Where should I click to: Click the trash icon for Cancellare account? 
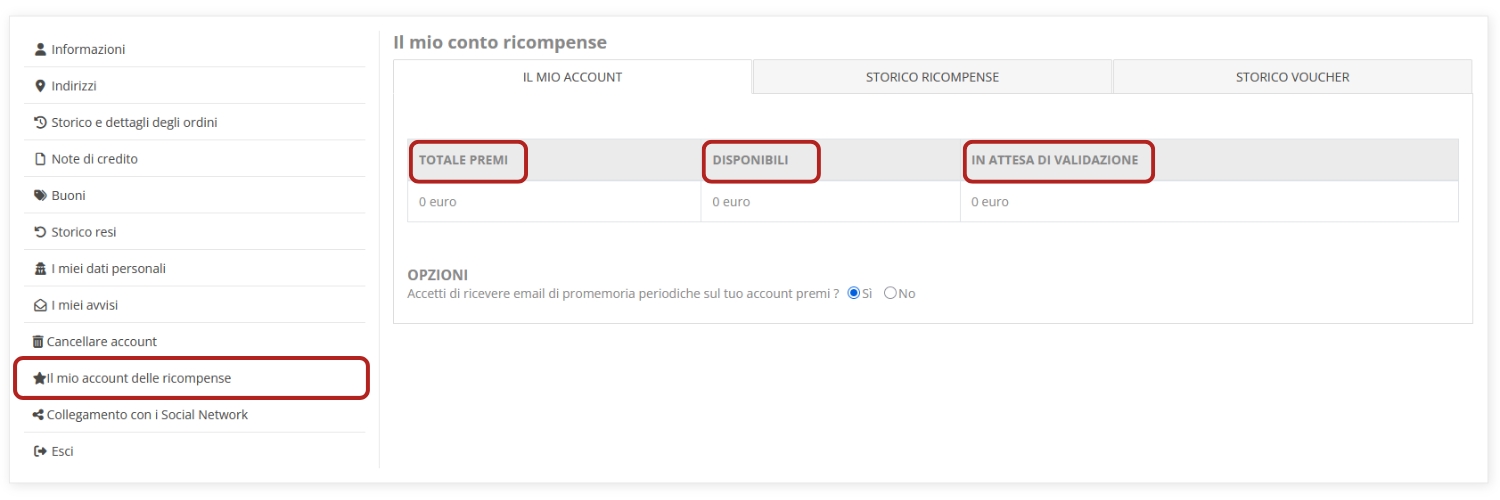(x=39, y=341)
